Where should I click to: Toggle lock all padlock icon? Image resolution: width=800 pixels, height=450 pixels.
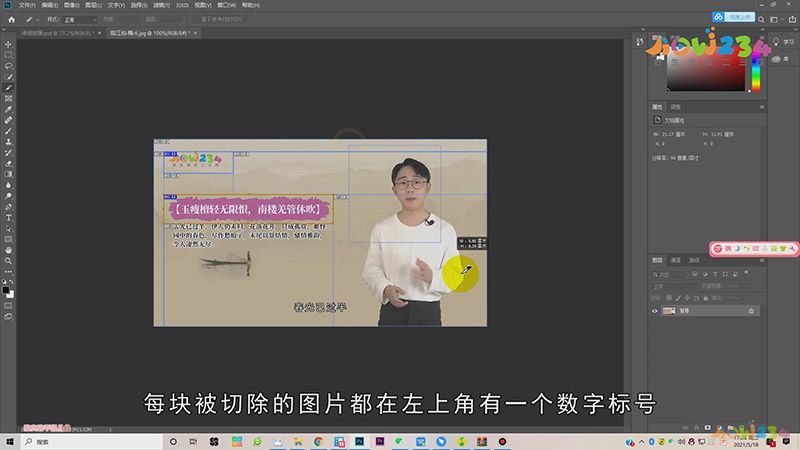706,298
